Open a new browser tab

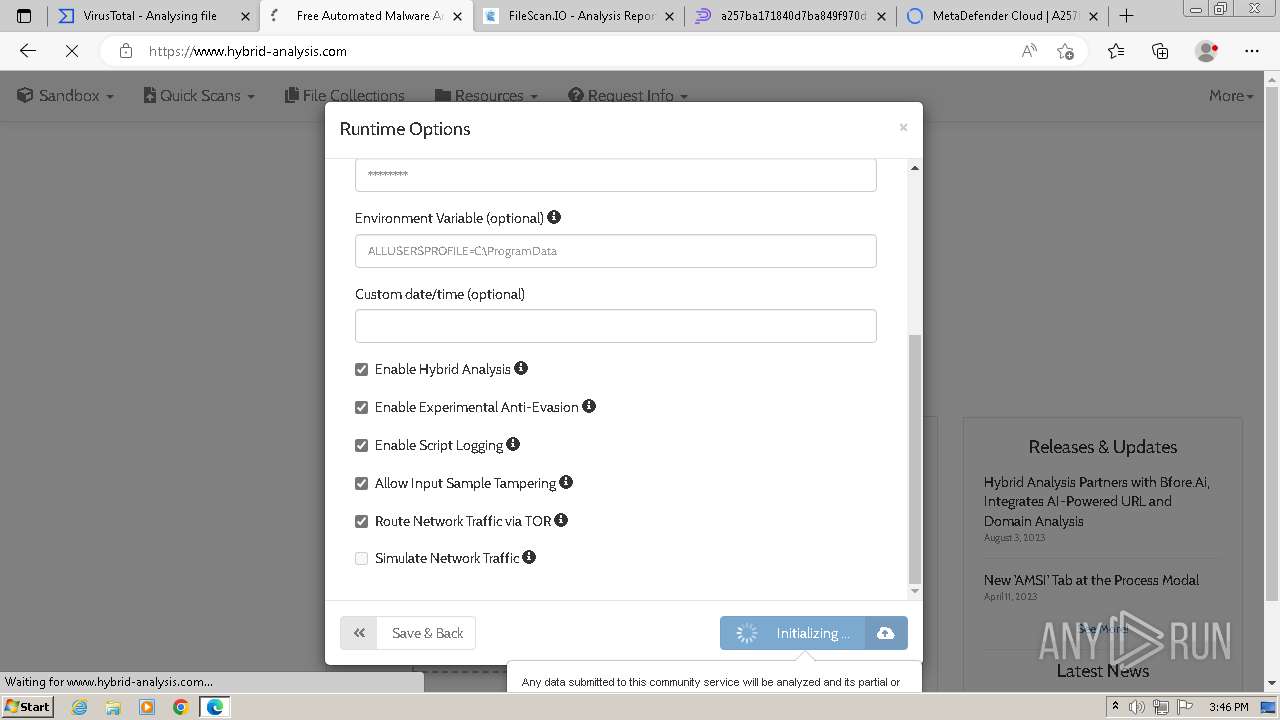[1126, 16]
